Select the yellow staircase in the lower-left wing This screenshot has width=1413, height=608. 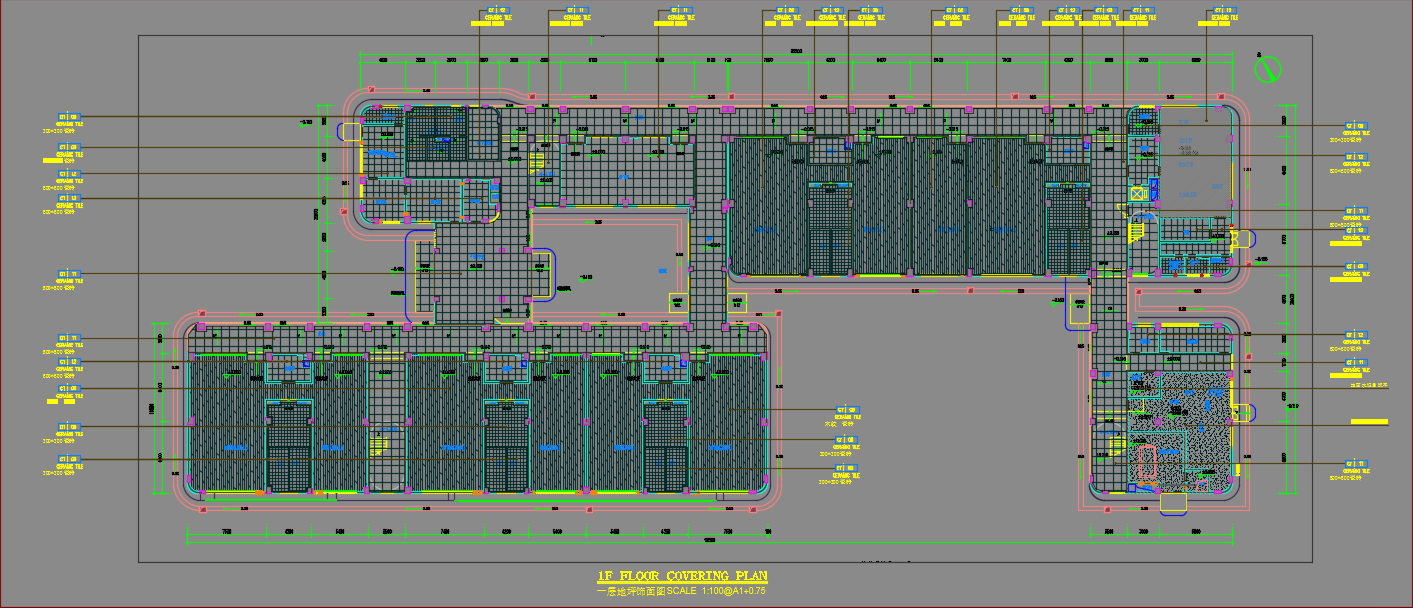pos(379,443)
